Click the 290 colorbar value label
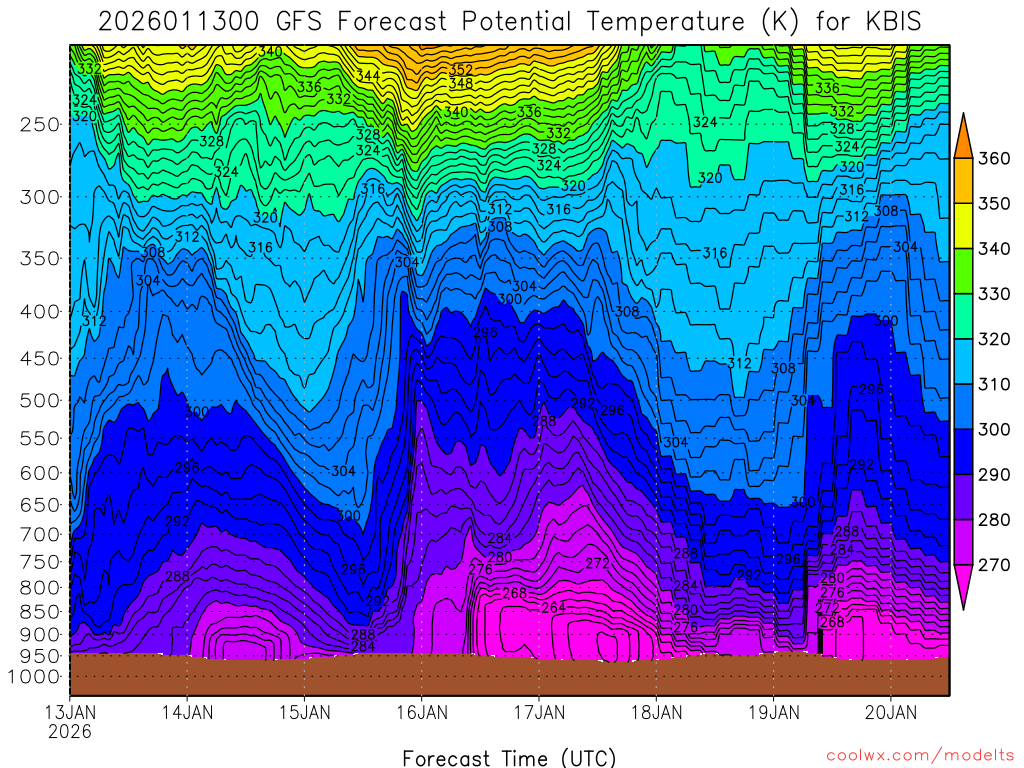Screen dimensions: 1024x768 tap(994, 474)
